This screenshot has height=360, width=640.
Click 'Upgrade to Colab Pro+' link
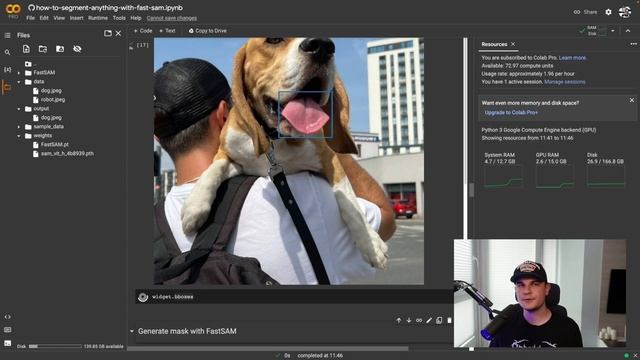tap(511, 113)
